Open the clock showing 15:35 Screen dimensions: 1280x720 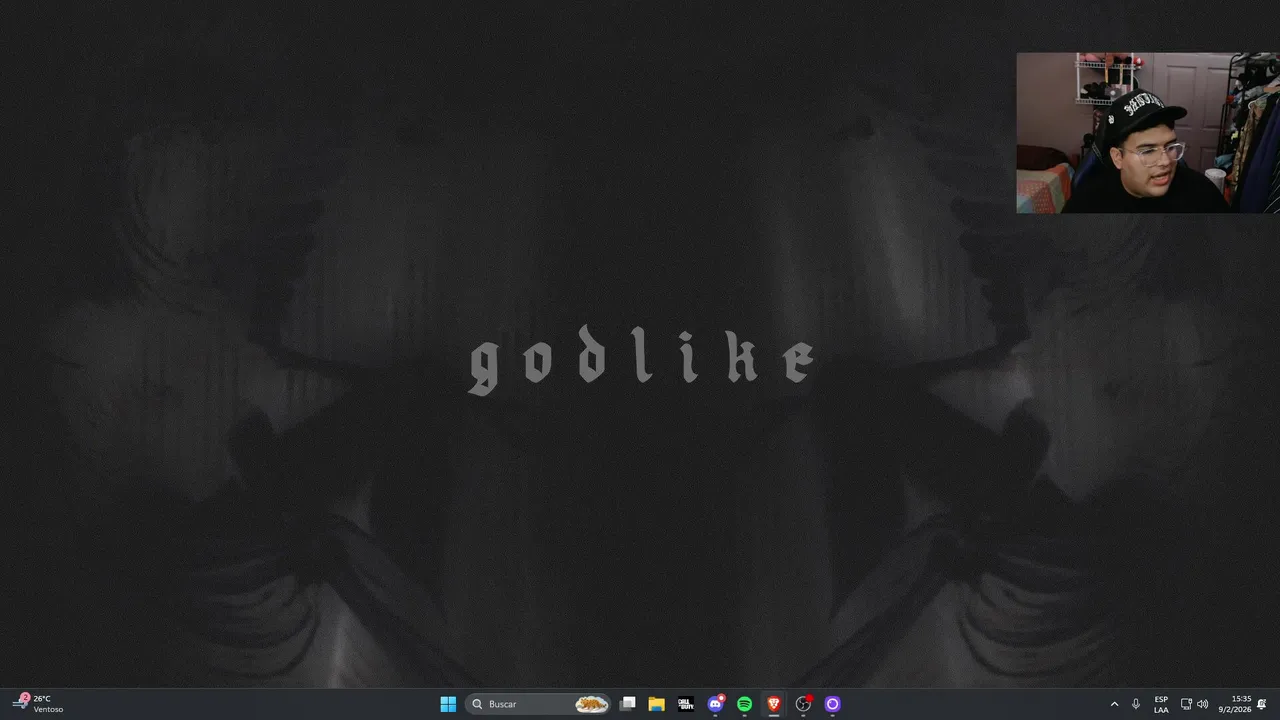click(1236, 704)
